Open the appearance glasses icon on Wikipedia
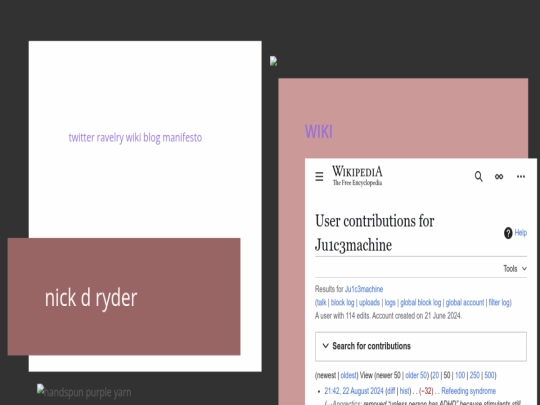The height and width of the screenshot is (405, 540). 499,177
